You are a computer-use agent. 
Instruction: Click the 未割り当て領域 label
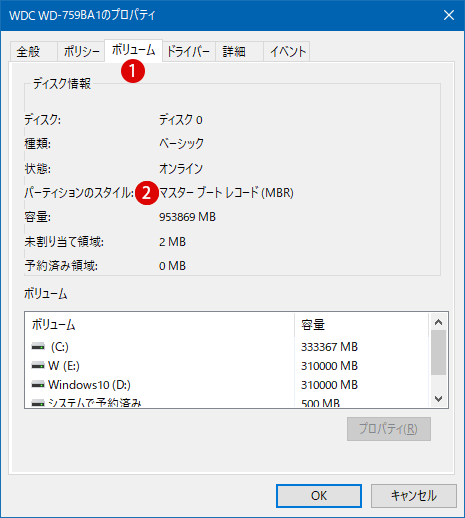point(64,242)
